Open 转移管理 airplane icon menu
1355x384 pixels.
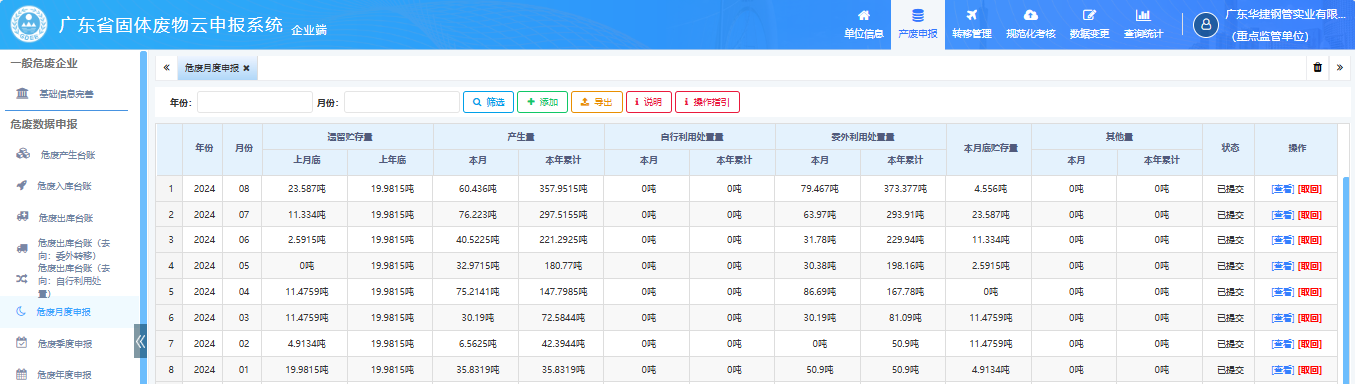point(971,24)
